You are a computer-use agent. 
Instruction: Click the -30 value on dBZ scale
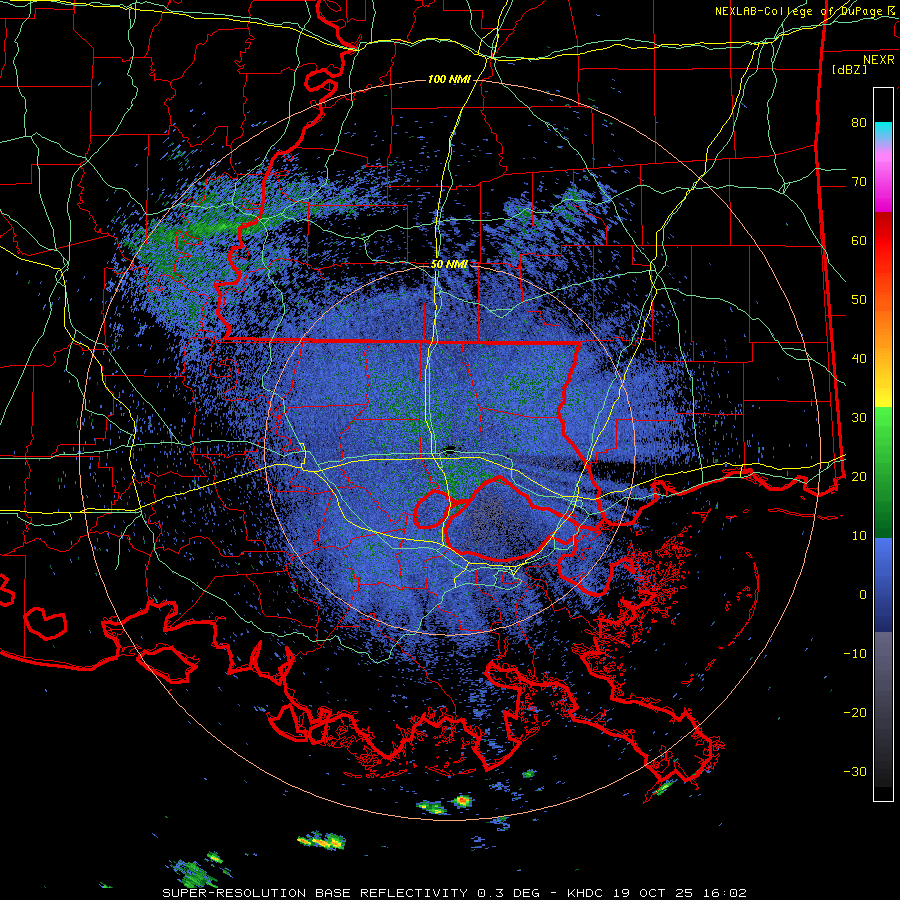(855, 771)
